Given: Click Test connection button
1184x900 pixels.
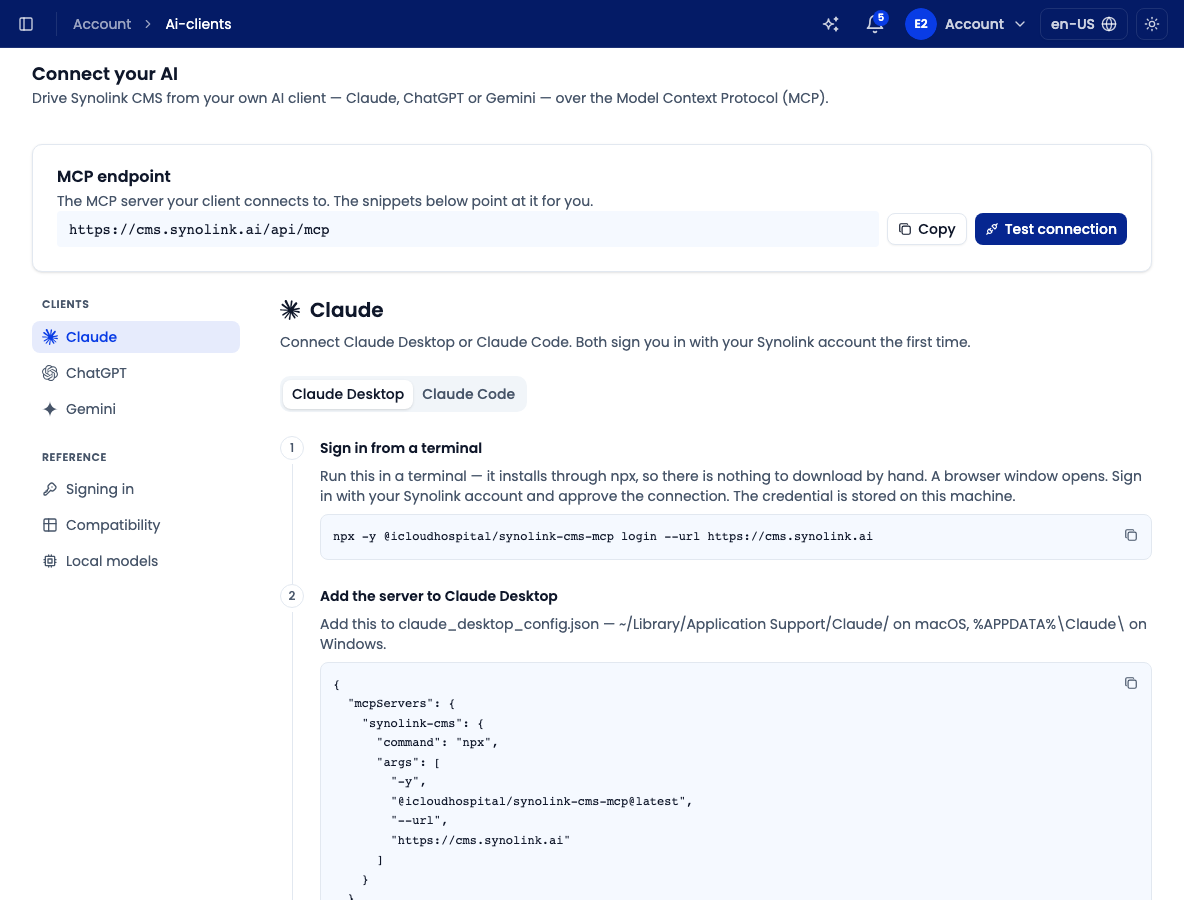Looking at the screenshot, I should pyautogui.click(x=1050, y=229).
